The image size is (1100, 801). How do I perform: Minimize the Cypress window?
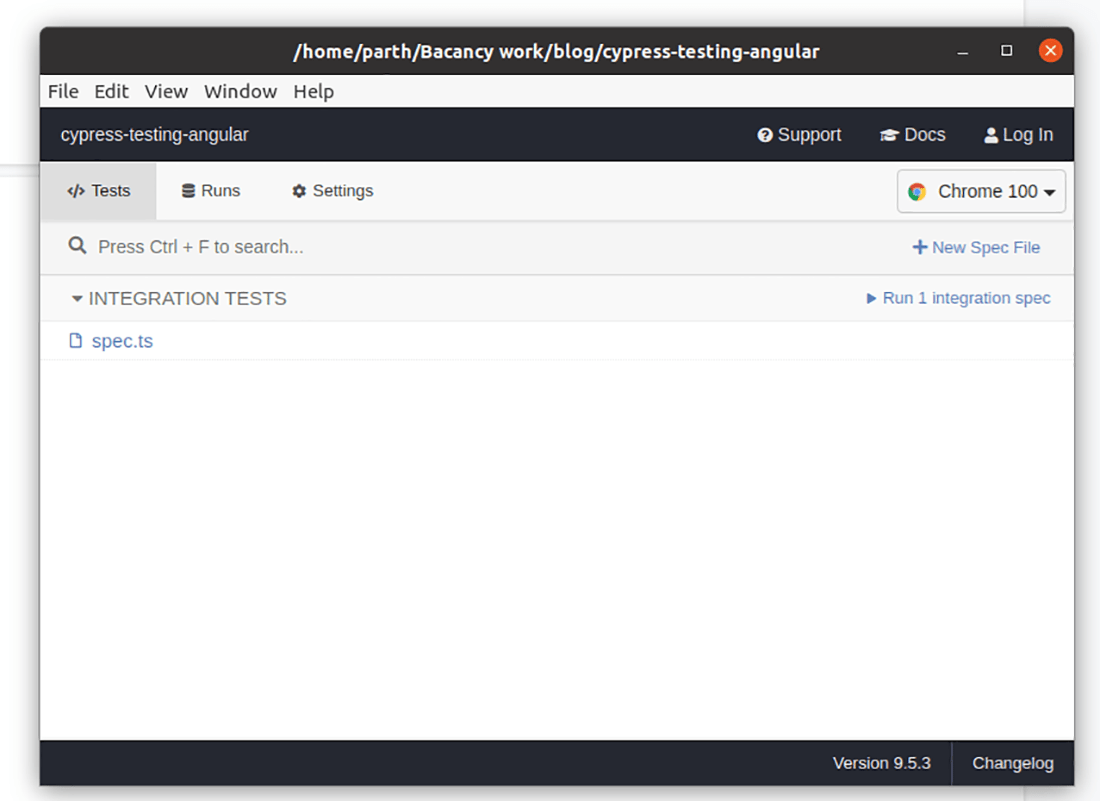963,51
